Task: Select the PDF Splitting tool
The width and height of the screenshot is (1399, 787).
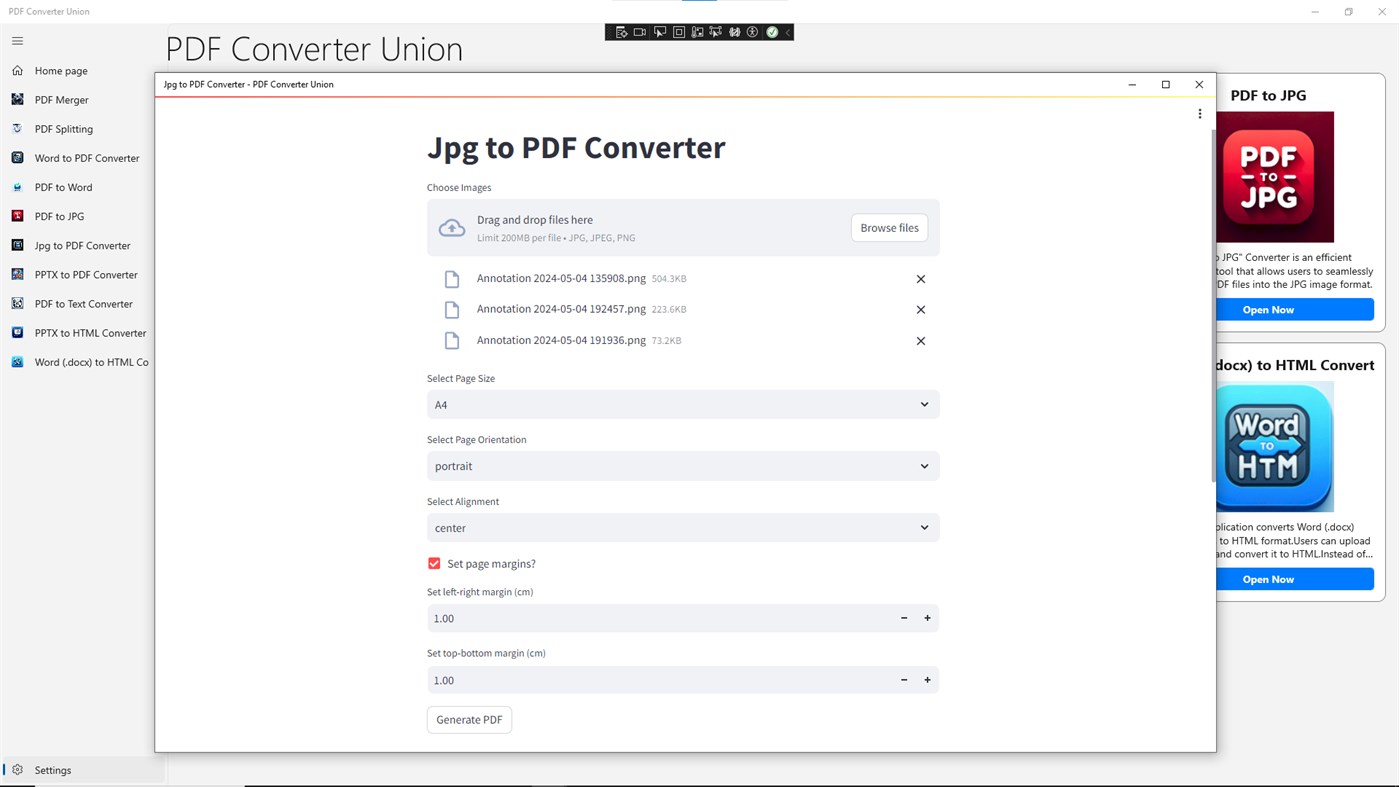Action: [63, 128]
